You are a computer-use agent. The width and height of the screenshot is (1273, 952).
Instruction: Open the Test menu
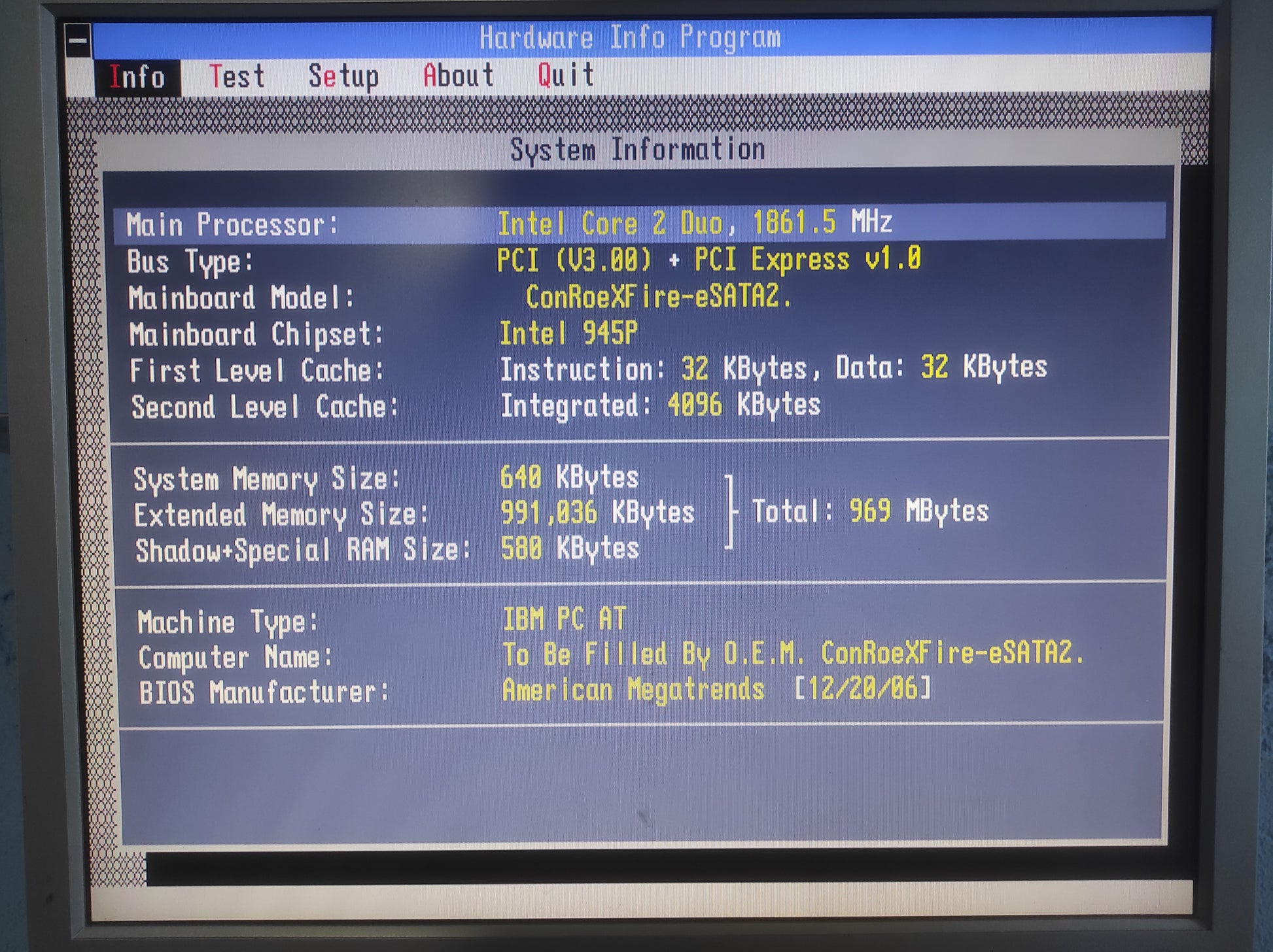pyautogui.click(x=237, y=76)
